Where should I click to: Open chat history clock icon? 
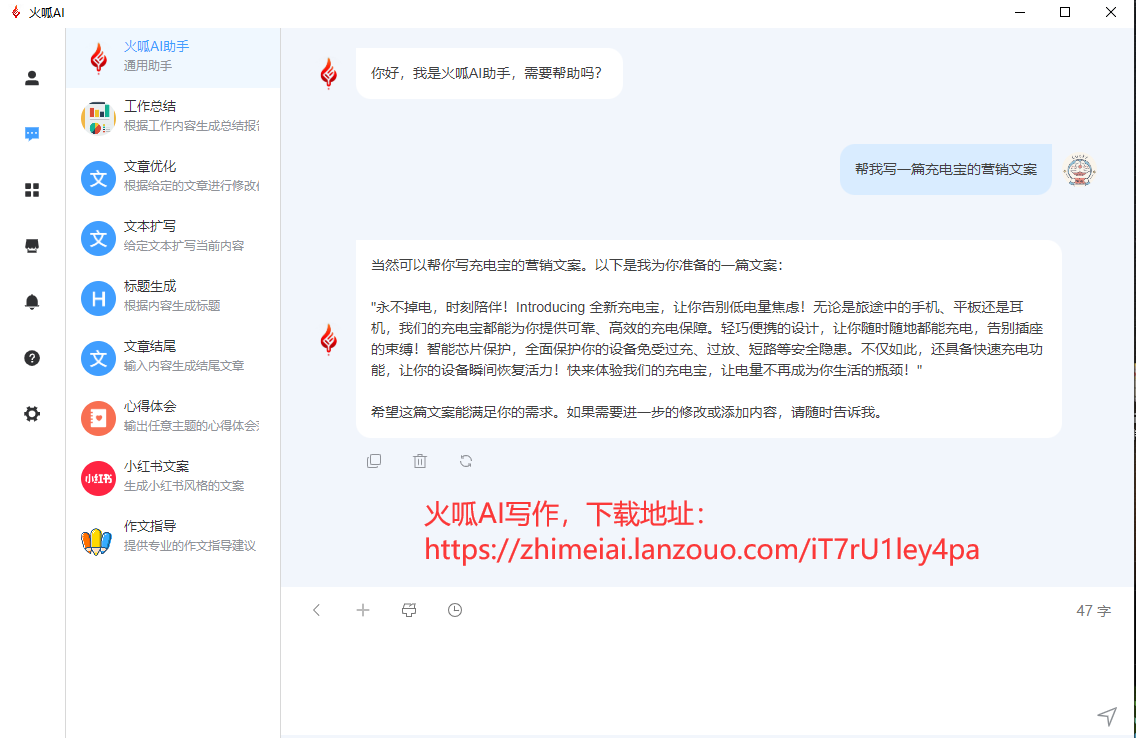(x=455, y=610)
